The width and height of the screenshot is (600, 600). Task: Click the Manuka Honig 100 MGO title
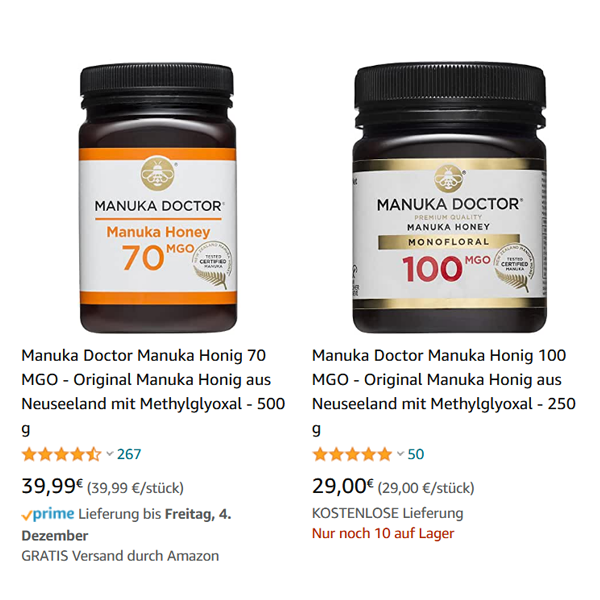coord(444,391)
